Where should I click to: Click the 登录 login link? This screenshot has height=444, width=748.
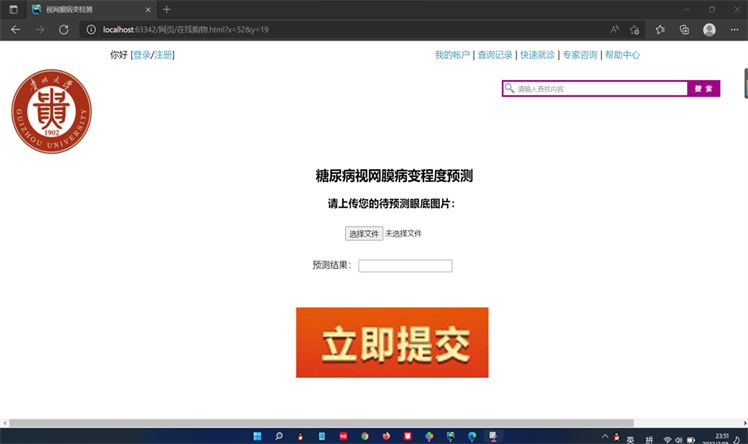pos(141,55)
